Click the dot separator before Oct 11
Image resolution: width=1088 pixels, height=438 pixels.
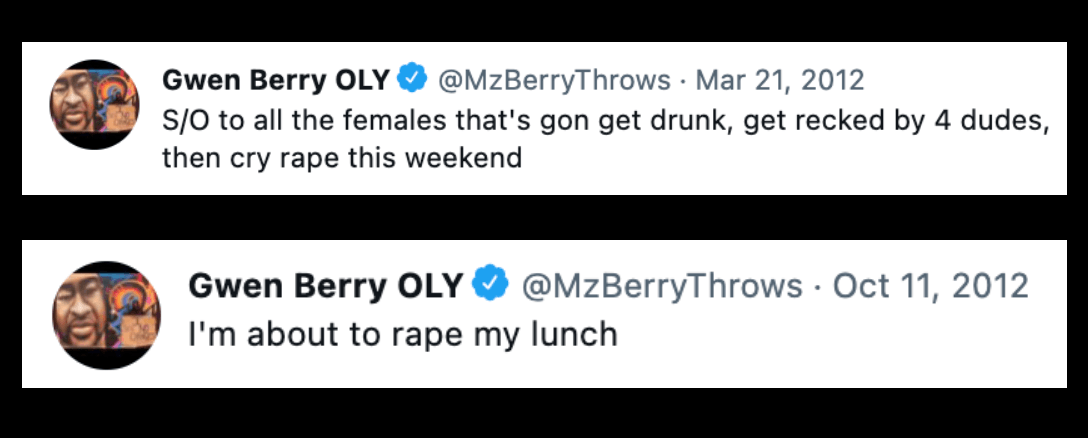(x=818, y=287)
